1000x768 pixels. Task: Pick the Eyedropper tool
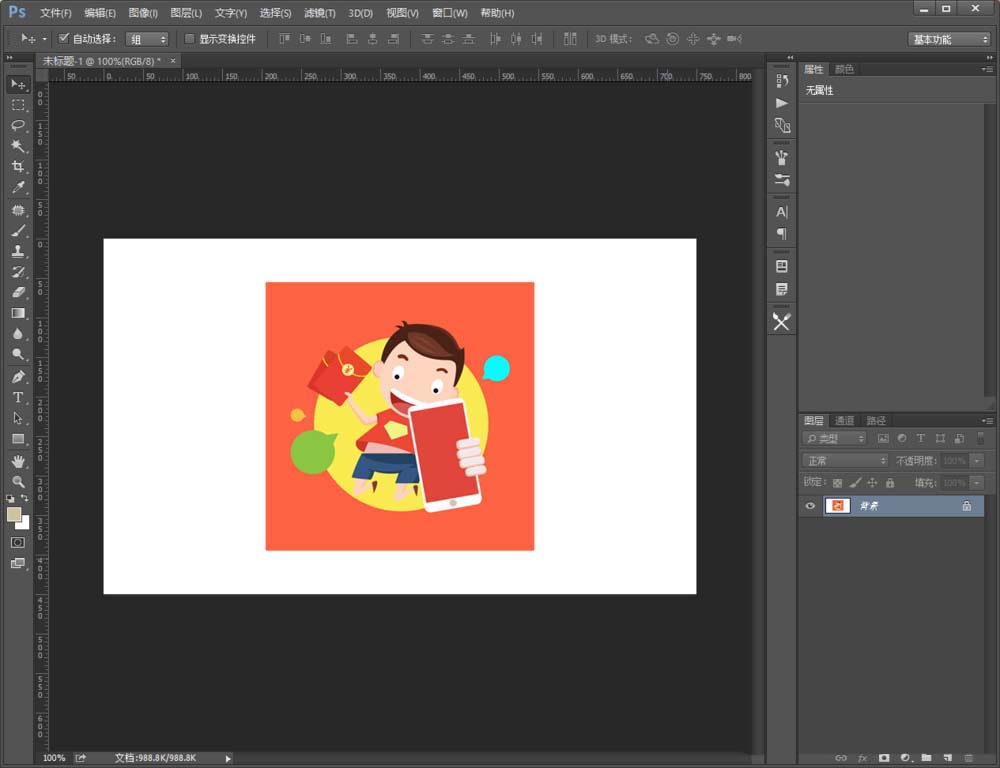pos(18,188)
